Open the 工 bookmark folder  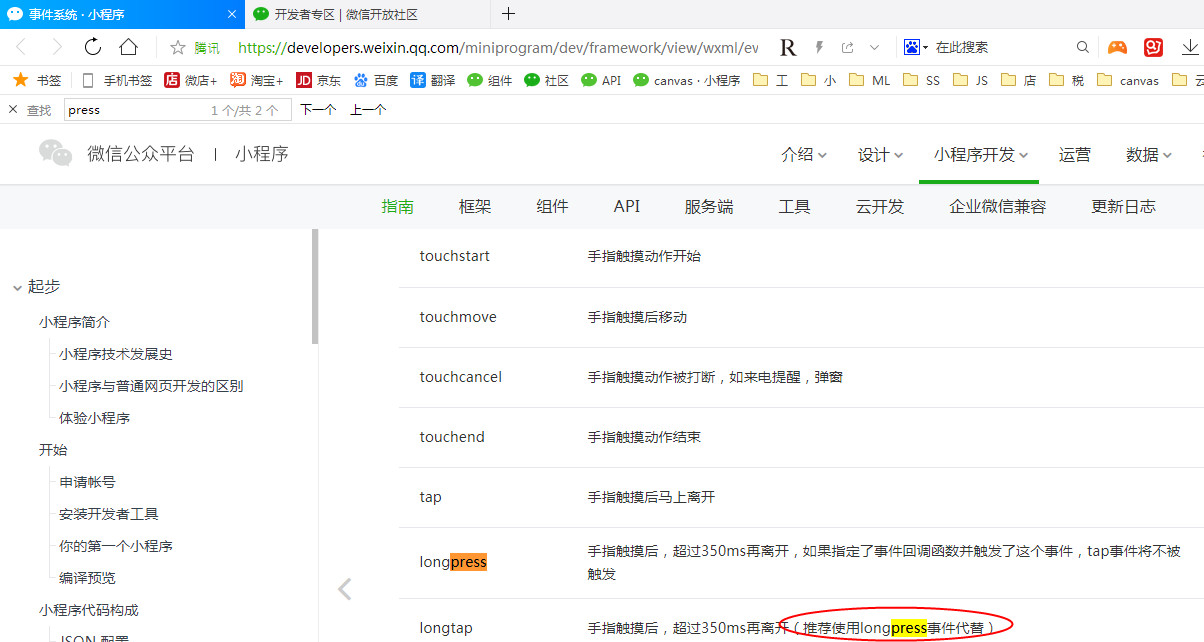click(x=770, y=80)
